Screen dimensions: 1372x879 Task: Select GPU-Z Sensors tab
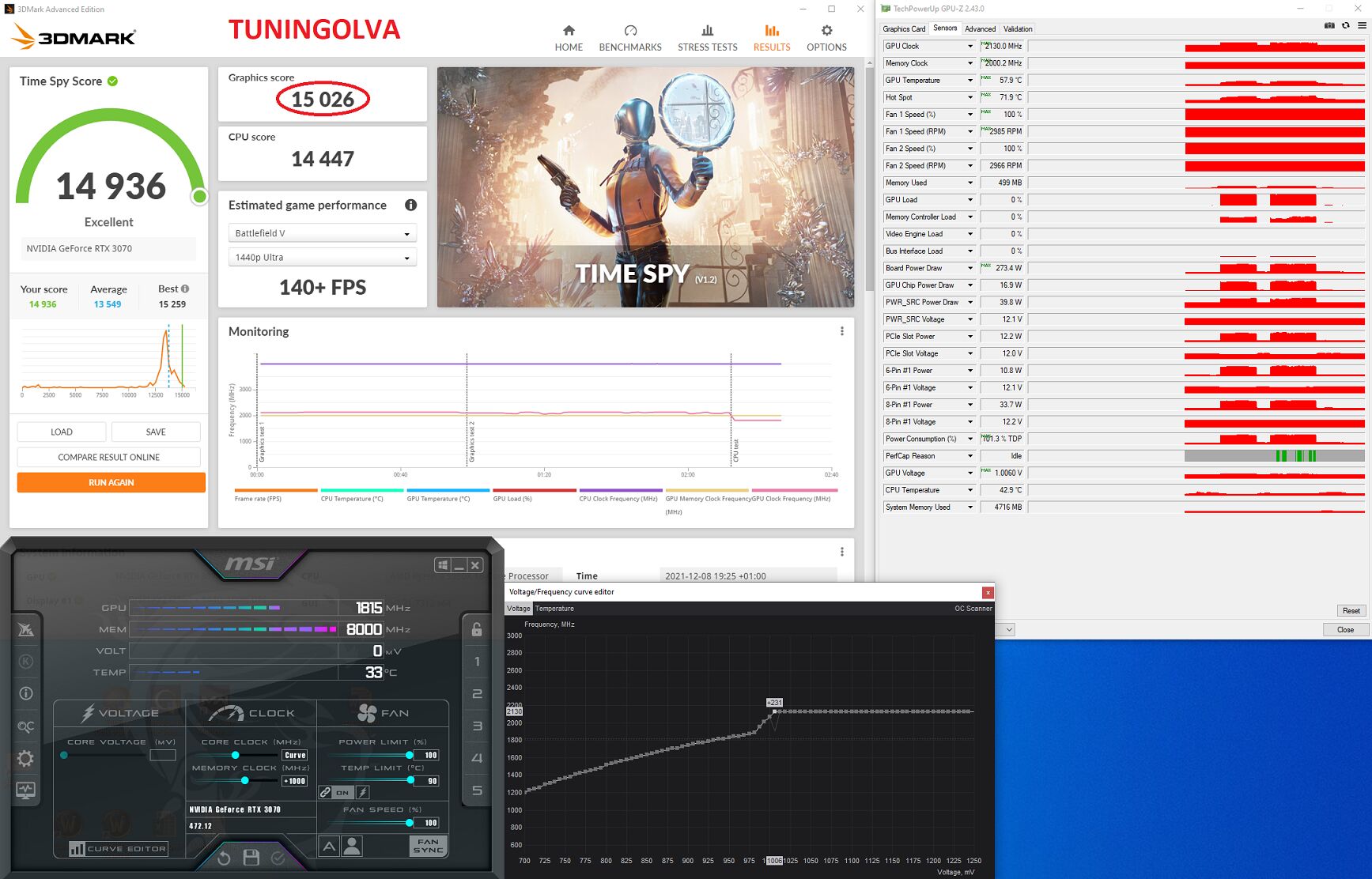click(945, 28)
